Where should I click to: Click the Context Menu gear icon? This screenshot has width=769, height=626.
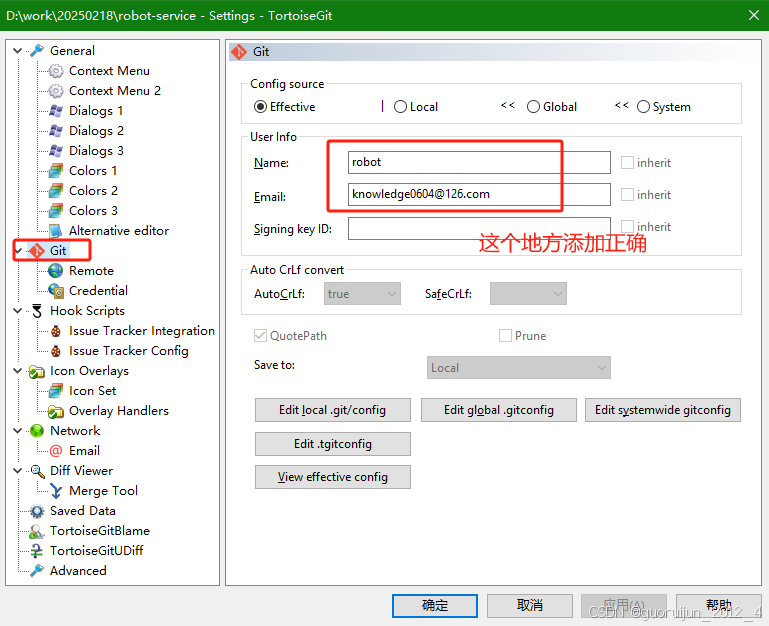[x=56, y=71]
